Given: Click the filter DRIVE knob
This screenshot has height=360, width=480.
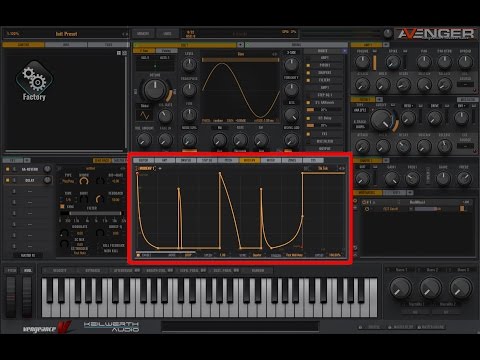Looking at the screenshot, I should 434,117.
